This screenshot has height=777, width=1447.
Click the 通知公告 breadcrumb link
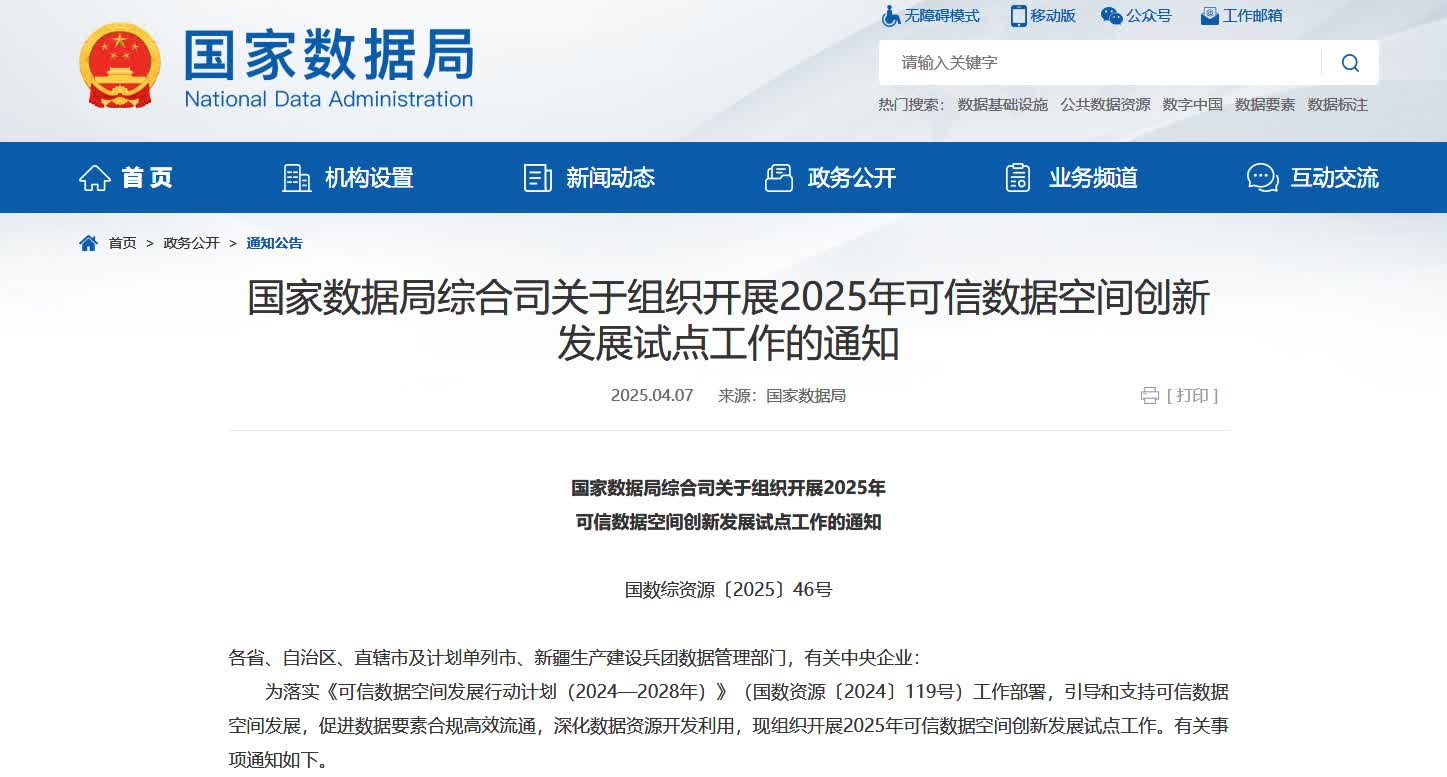click(x=274, y=243)
